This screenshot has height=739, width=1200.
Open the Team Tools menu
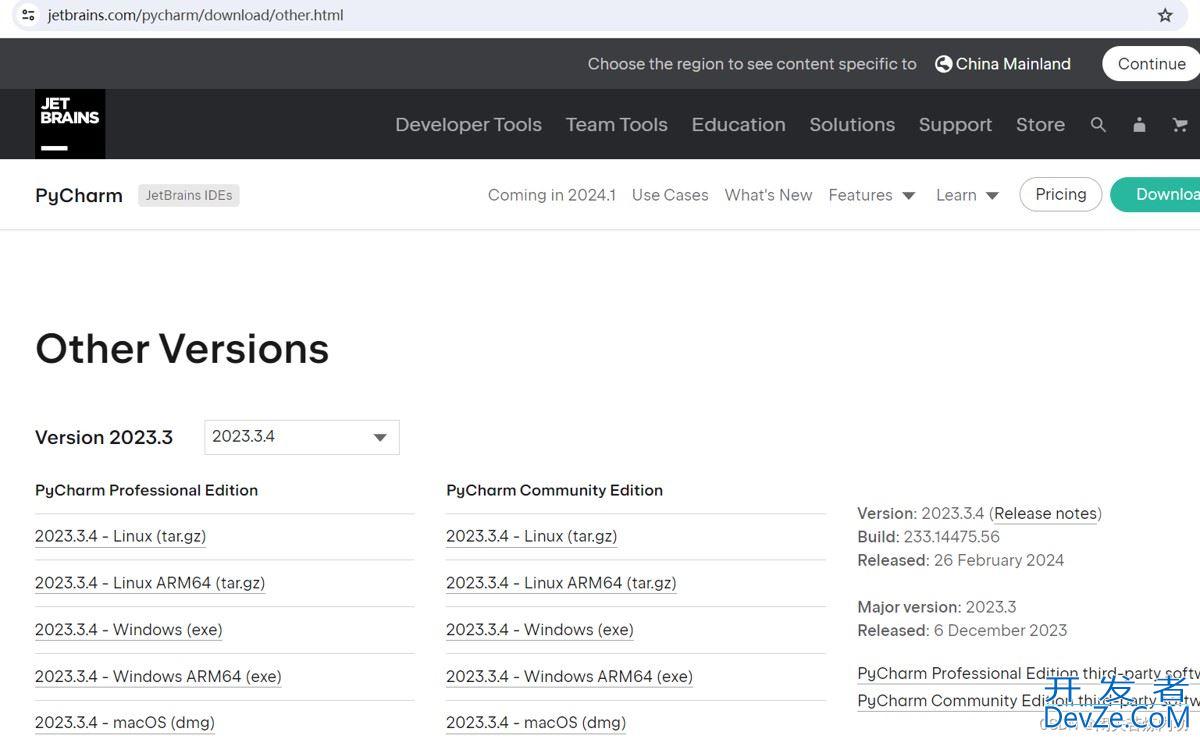click(616, 125)
